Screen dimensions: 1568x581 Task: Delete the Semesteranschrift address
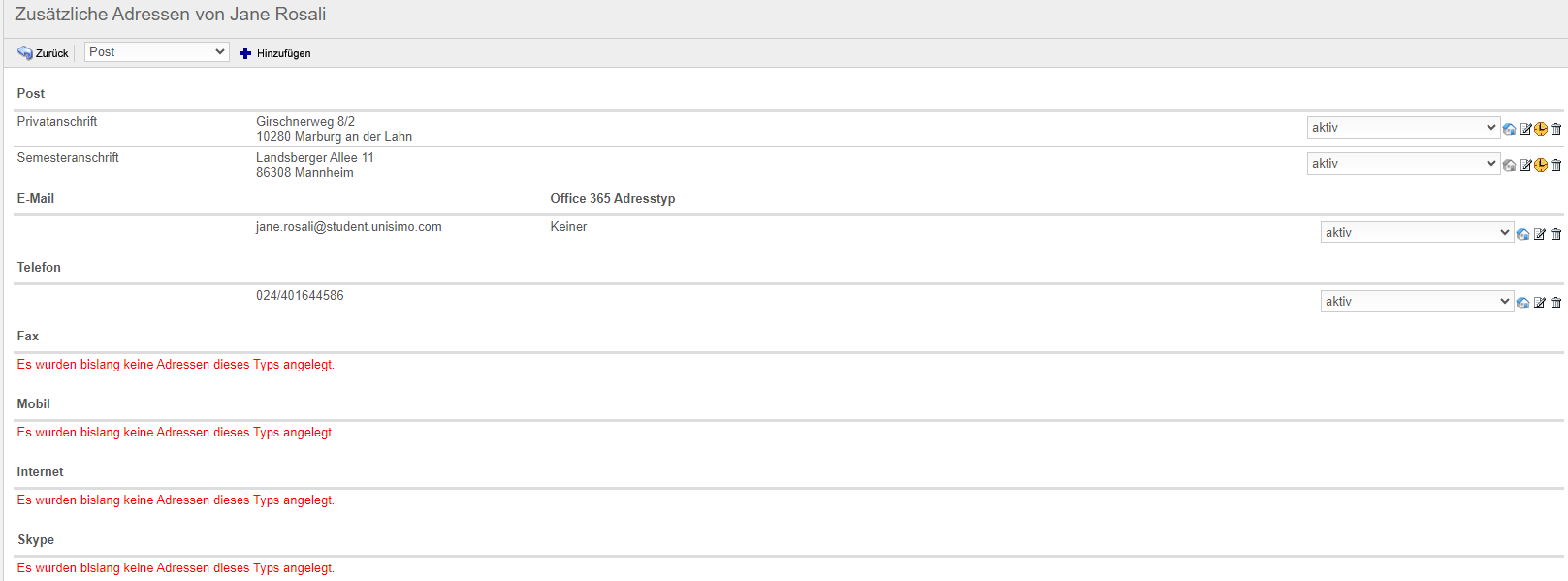point(1556,165)
